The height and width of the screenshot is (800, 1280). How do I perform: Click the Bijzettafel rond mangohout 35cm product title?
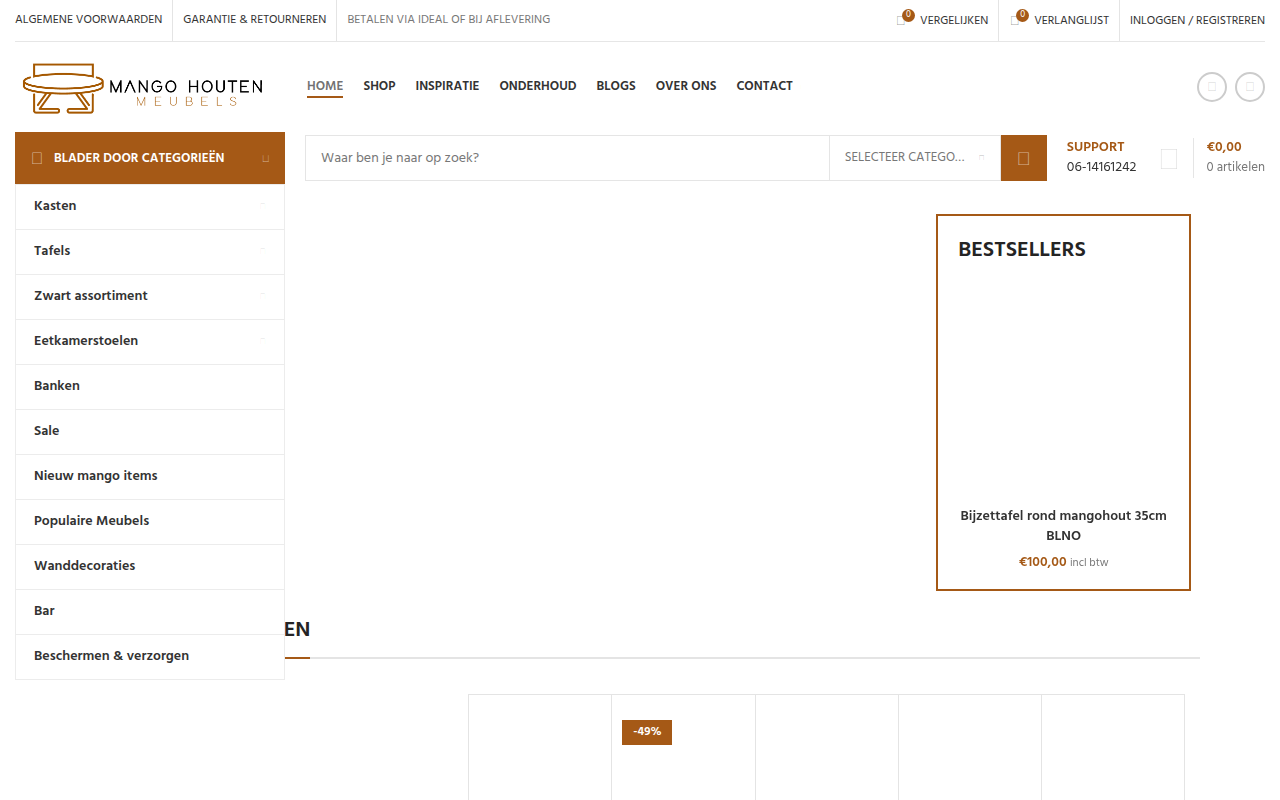(x=1063, y=526)
